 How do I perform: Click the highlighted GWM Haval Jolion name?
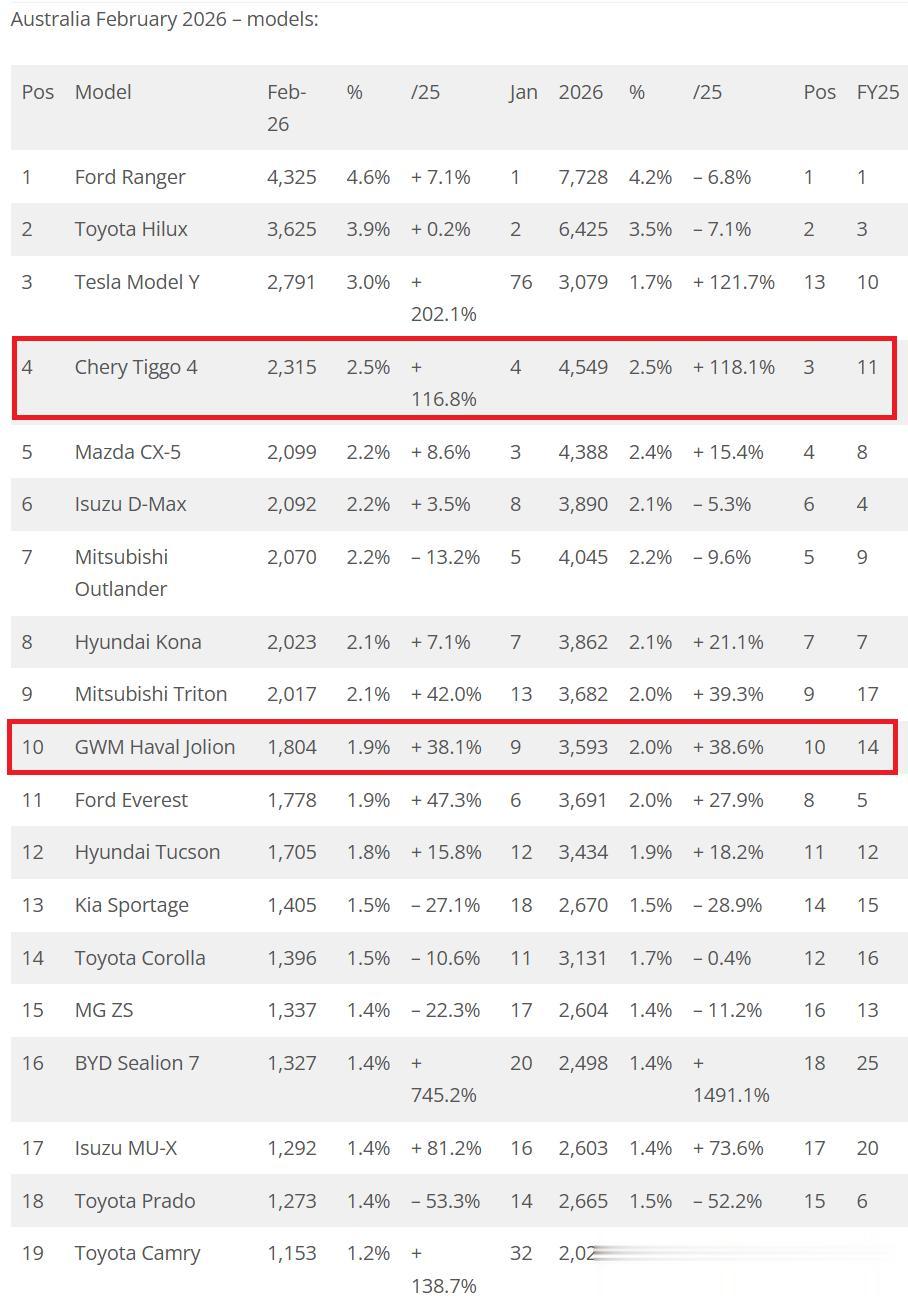coord(155,747)
